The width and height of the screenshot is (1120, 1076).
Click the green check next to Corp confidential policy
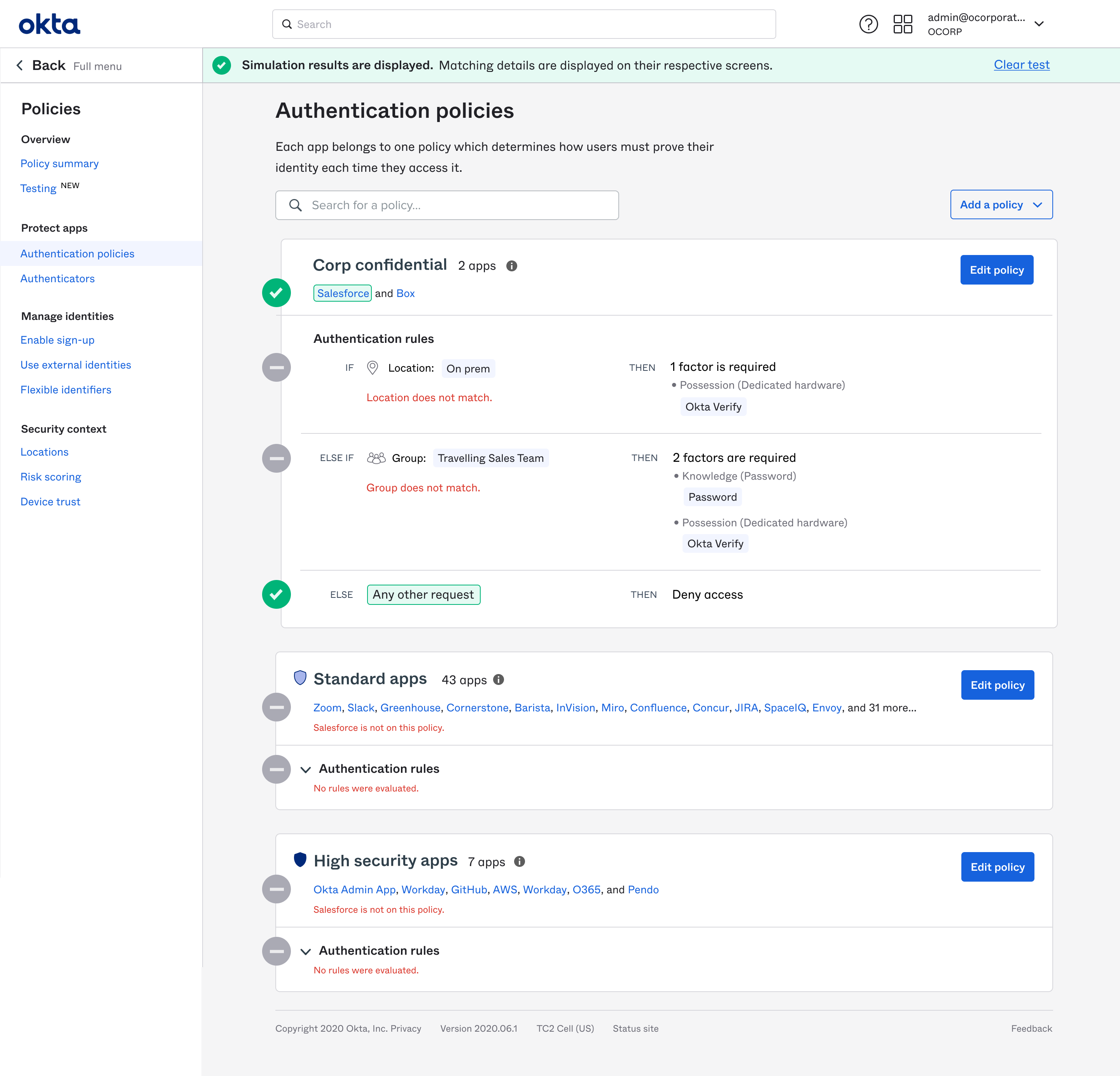pyautogui.click(x=276, y=293)
